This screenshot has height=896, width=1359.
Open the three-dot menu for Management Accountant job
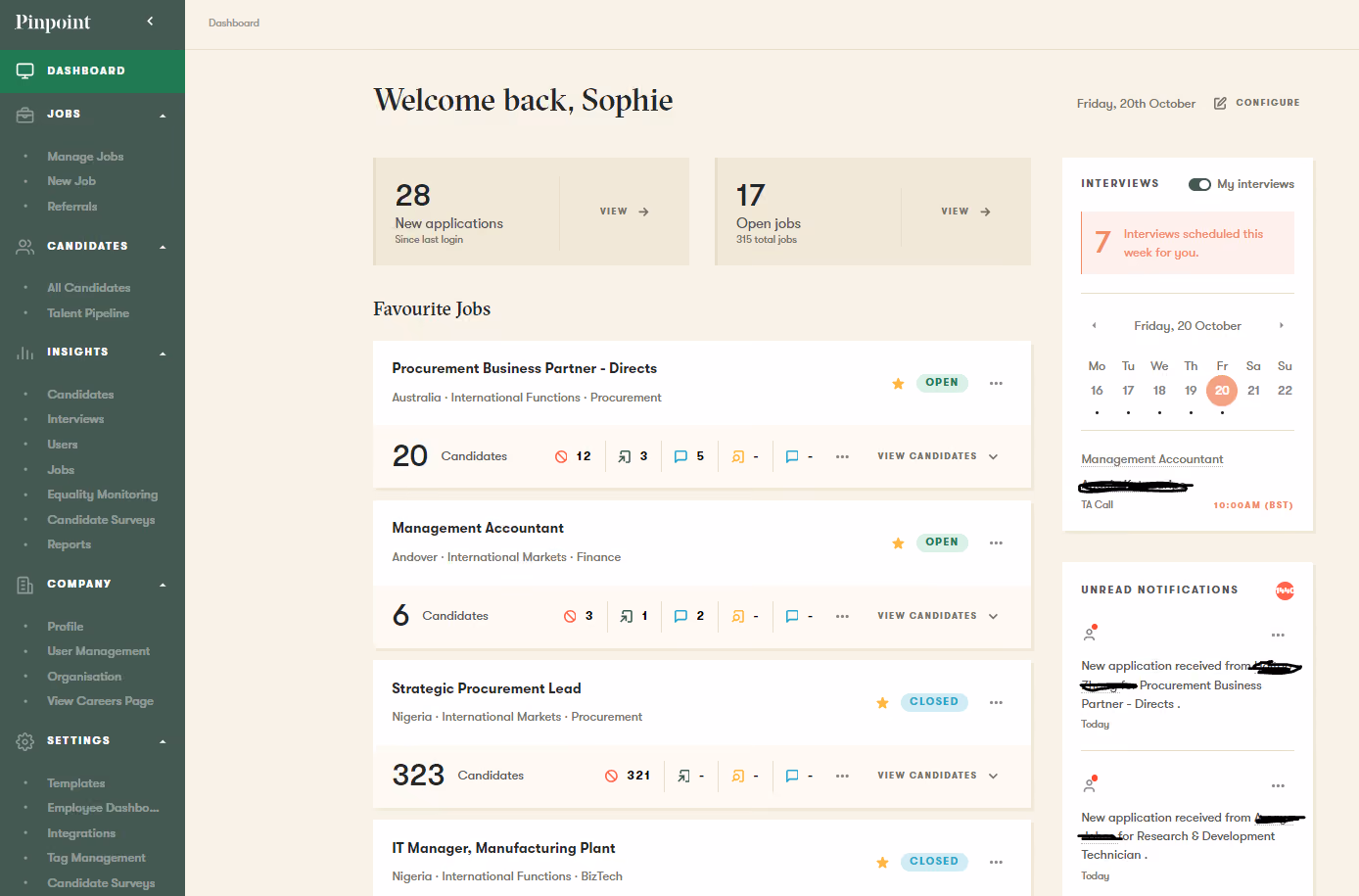point(996,542)
